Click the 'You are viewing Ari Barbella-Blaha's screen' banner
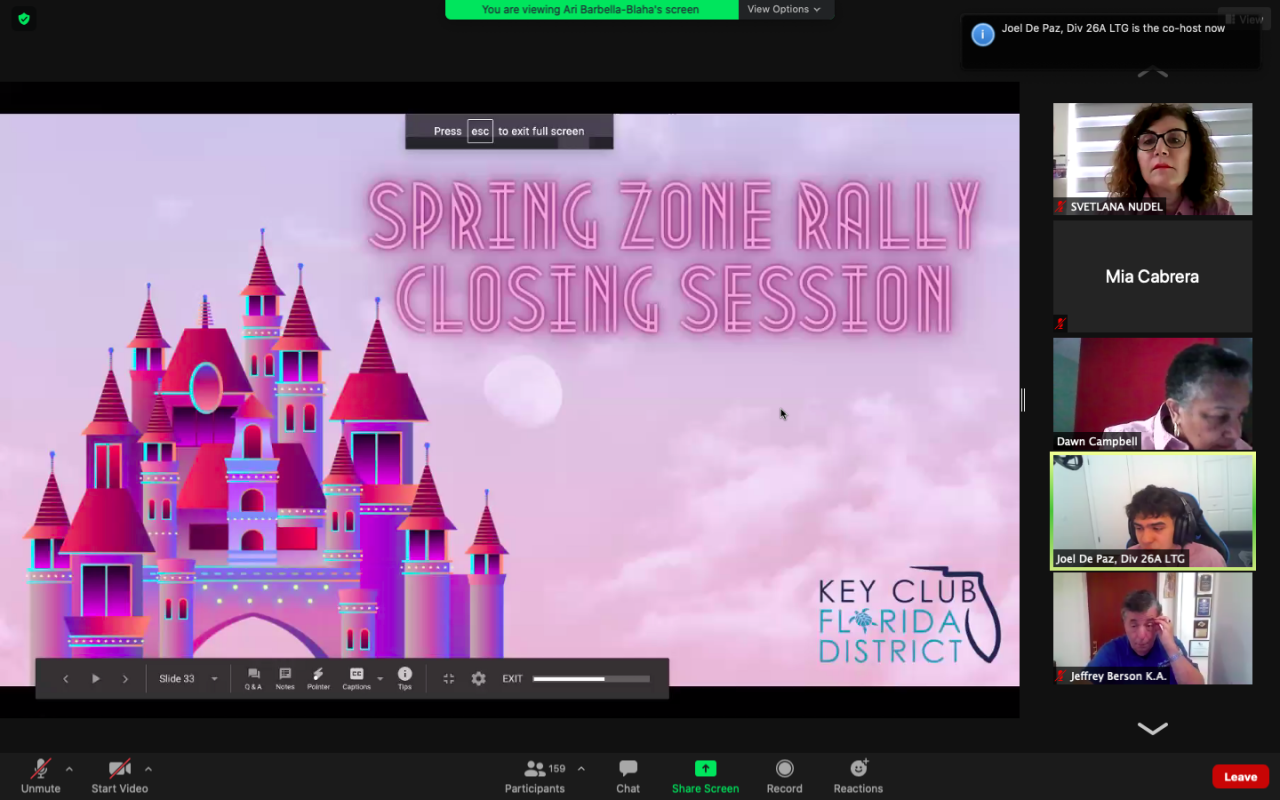Viewport: 1280px width, 800px height. coord(591,9)
